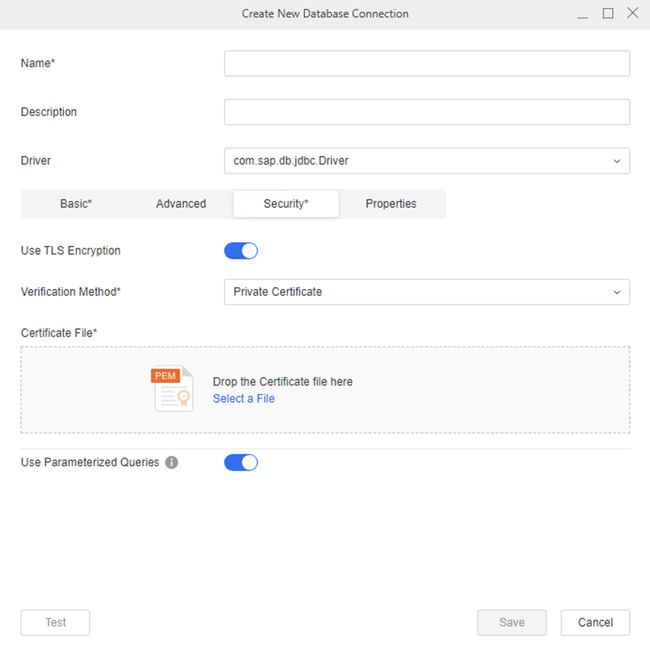The width and height of the screenshot is (650, 657).
Task: Click the Select a File link
Action: [x=244, y=399]
